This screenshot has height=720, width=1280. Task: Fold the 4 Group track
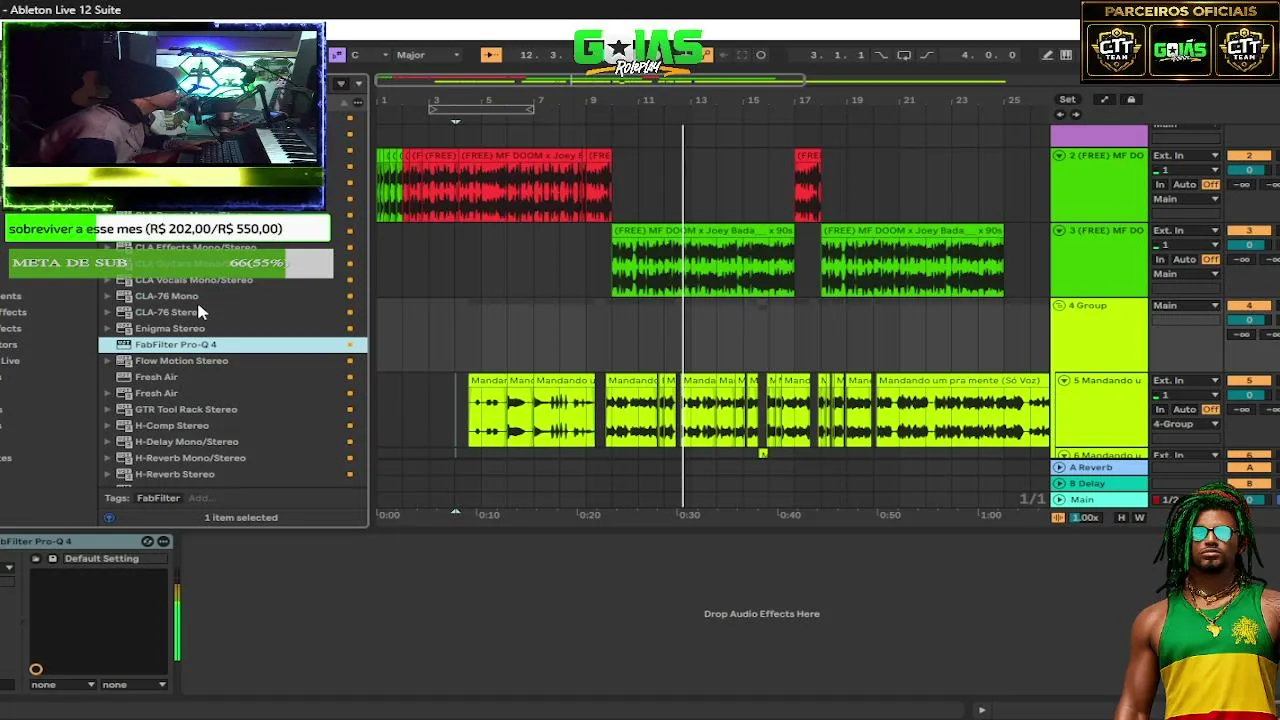1059,306
